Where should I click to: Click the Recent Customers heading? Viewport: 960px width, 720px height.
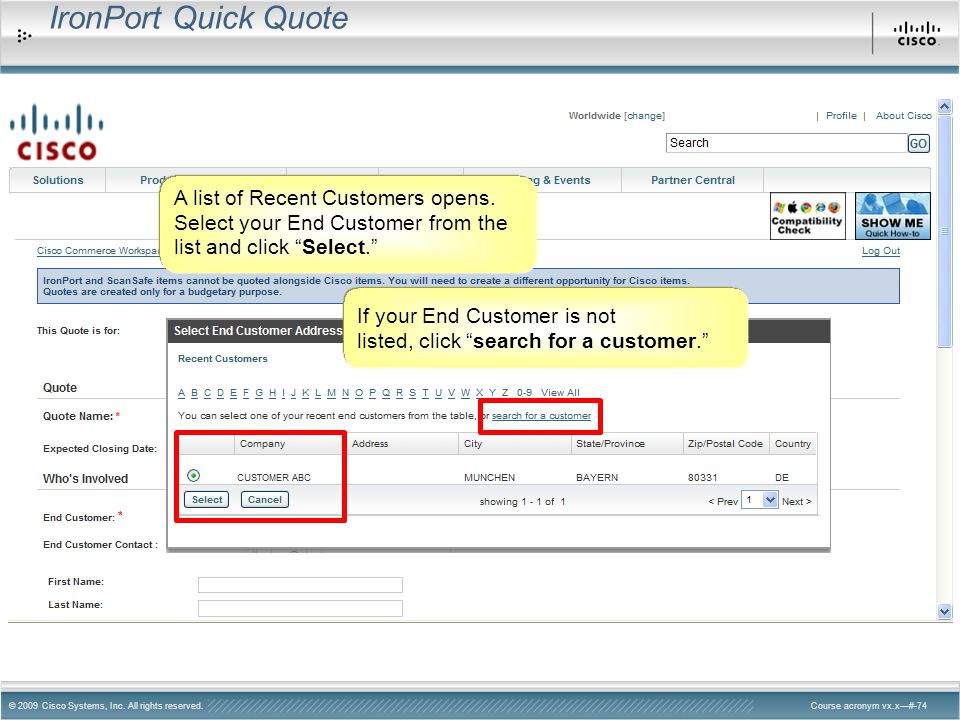click(222, 359)
